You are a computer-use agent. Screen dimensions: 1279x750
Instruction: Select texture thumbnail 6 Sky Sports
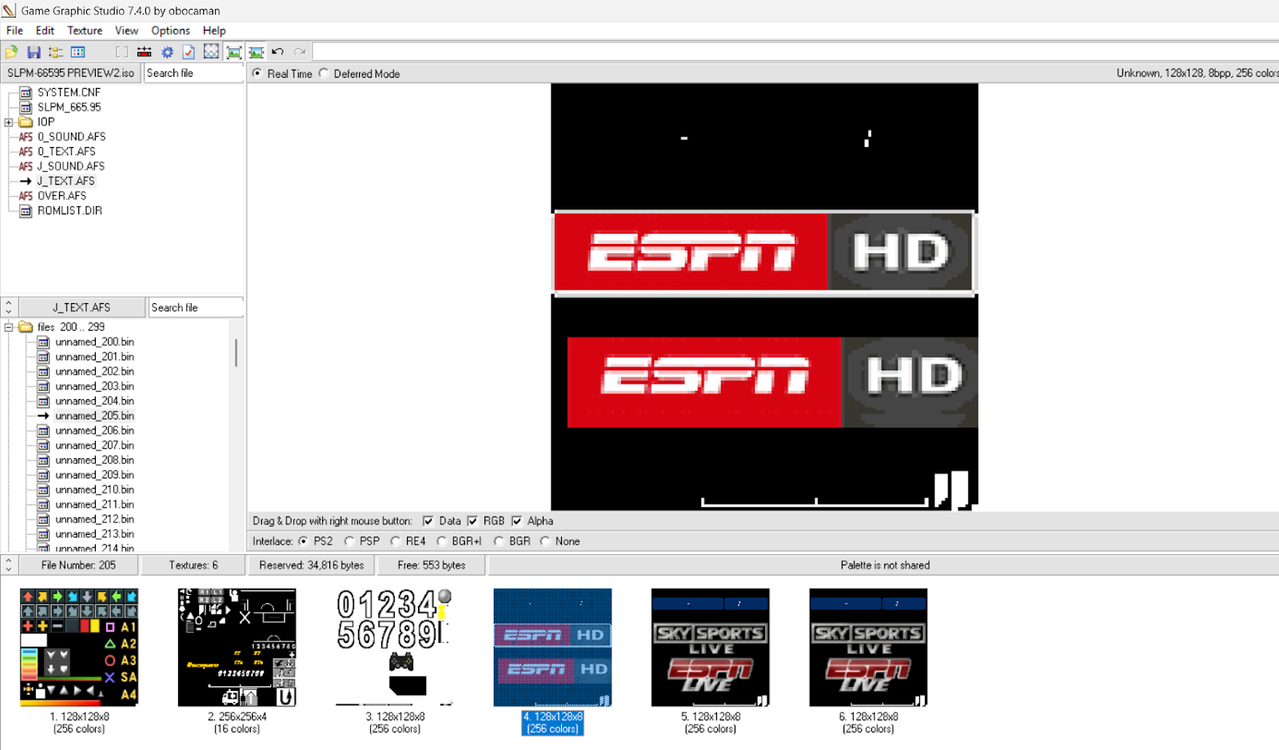pyautogui.click(x=868, y=647)
